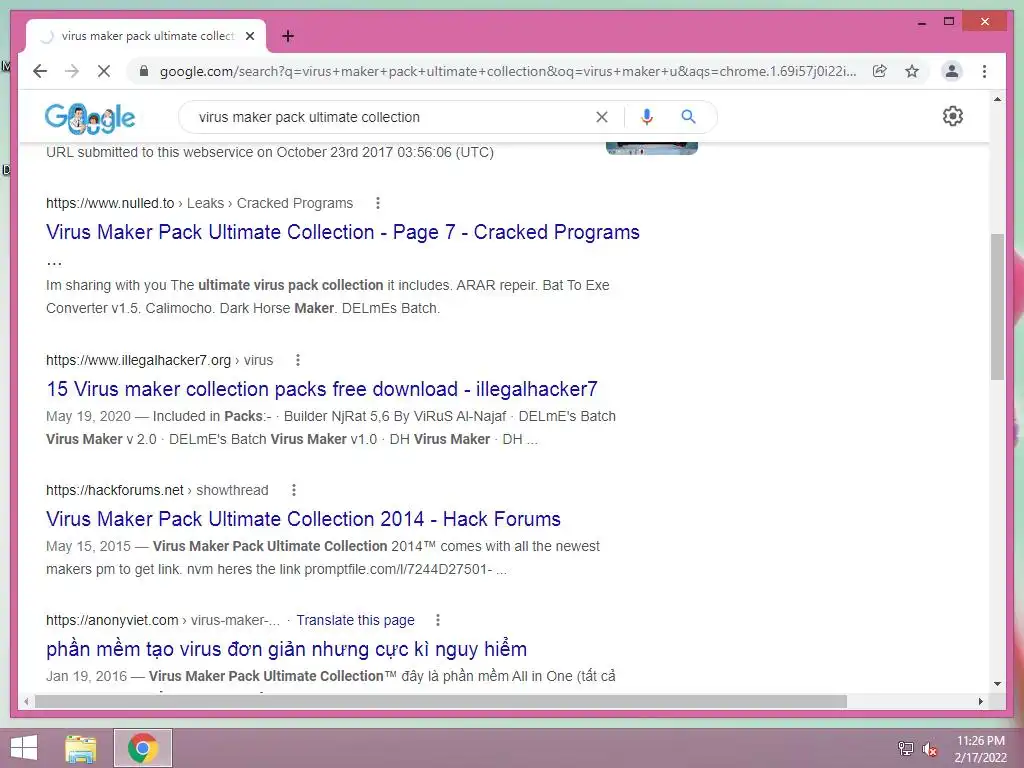Image resolution: width=1024 pixels, height=768 pixels.
Task: Click the address bar URL
Action: (508, 71)
